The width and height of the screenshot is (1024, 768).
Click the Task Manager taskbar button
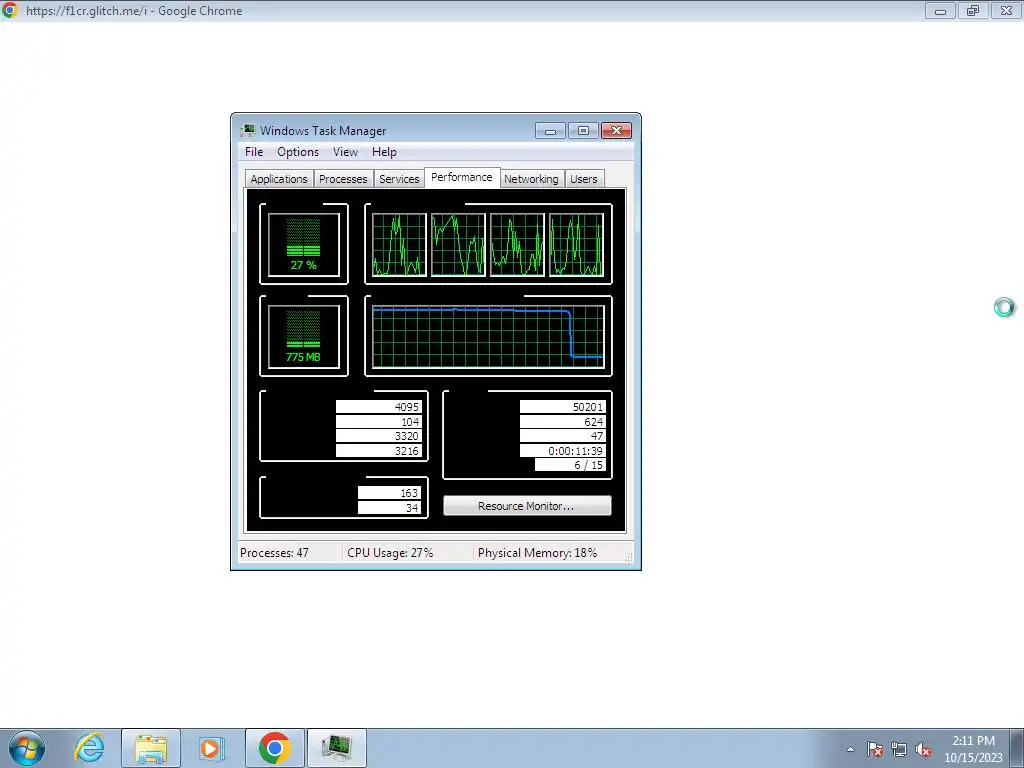click(337, 748)
